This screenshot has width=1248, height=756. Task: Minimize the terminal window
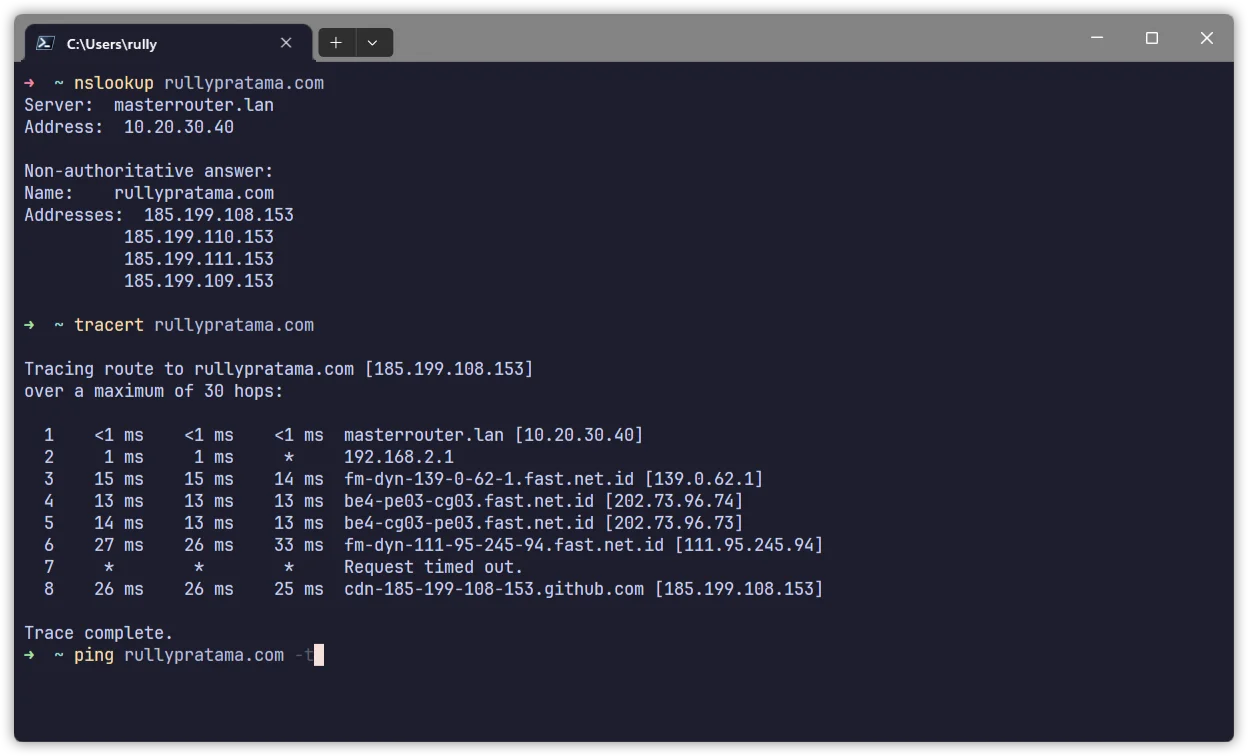pyautogui.click(x=1097, y=38)
